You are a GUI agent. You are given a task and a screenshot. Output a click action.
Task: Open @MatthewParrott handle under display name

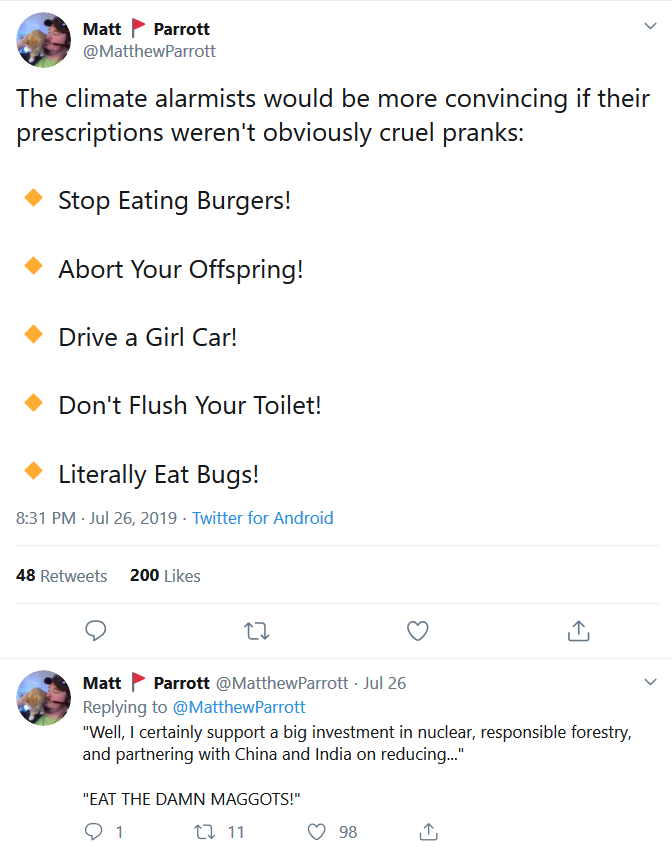point(148,49)
